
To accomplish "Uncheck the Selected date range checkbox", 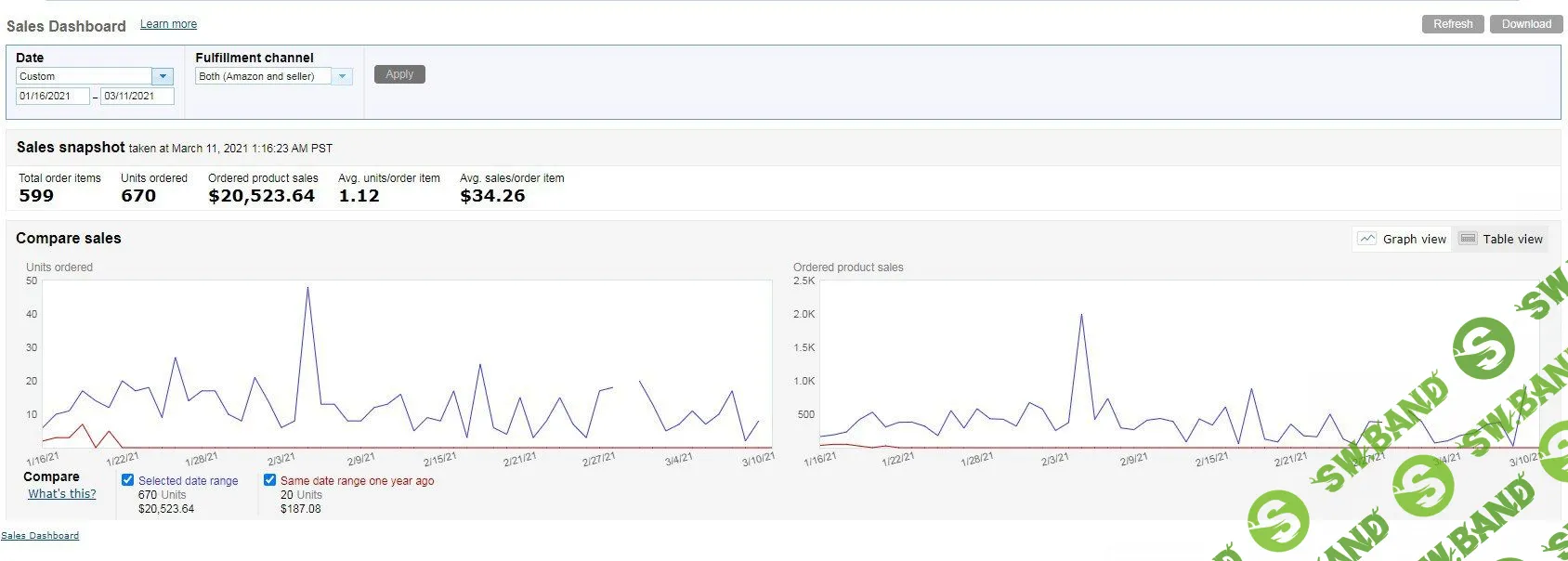I will pos(128,480).
